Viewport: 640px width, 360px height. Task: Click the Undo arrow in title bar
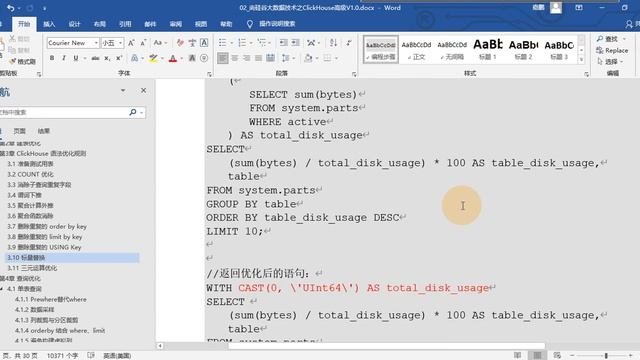tap(11, 8)
